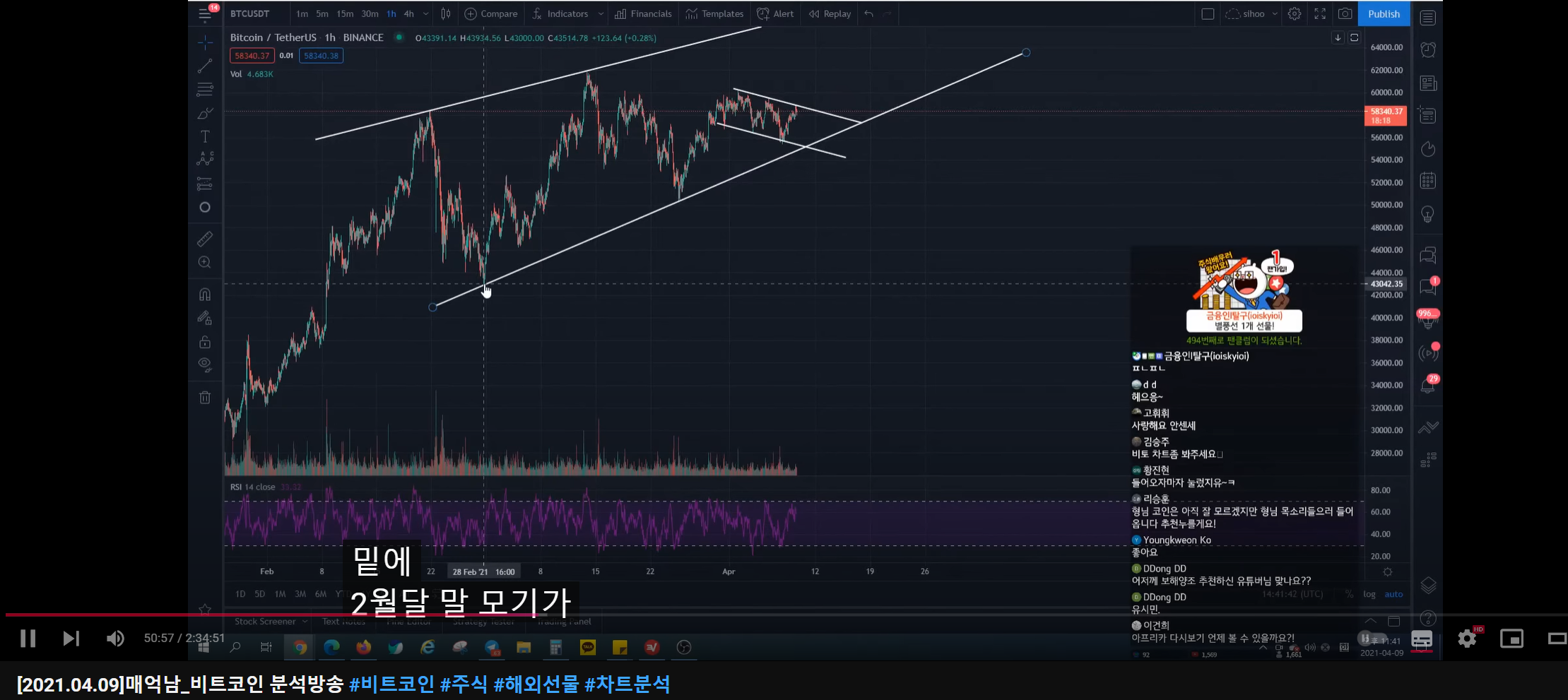Enable YouTube miniplayer mode
1568x700 pixels.
[1511, 639]
